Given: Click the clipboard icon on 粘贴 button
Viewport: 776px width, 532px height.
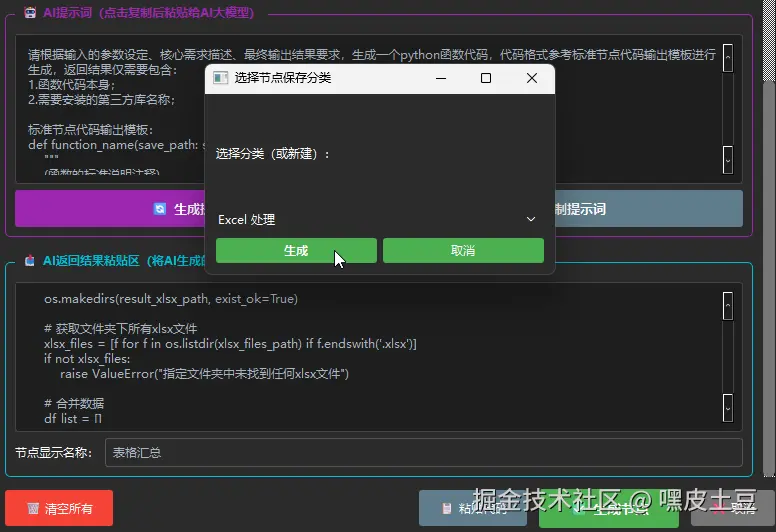Looking at the screenshot, I should point(447,508).
